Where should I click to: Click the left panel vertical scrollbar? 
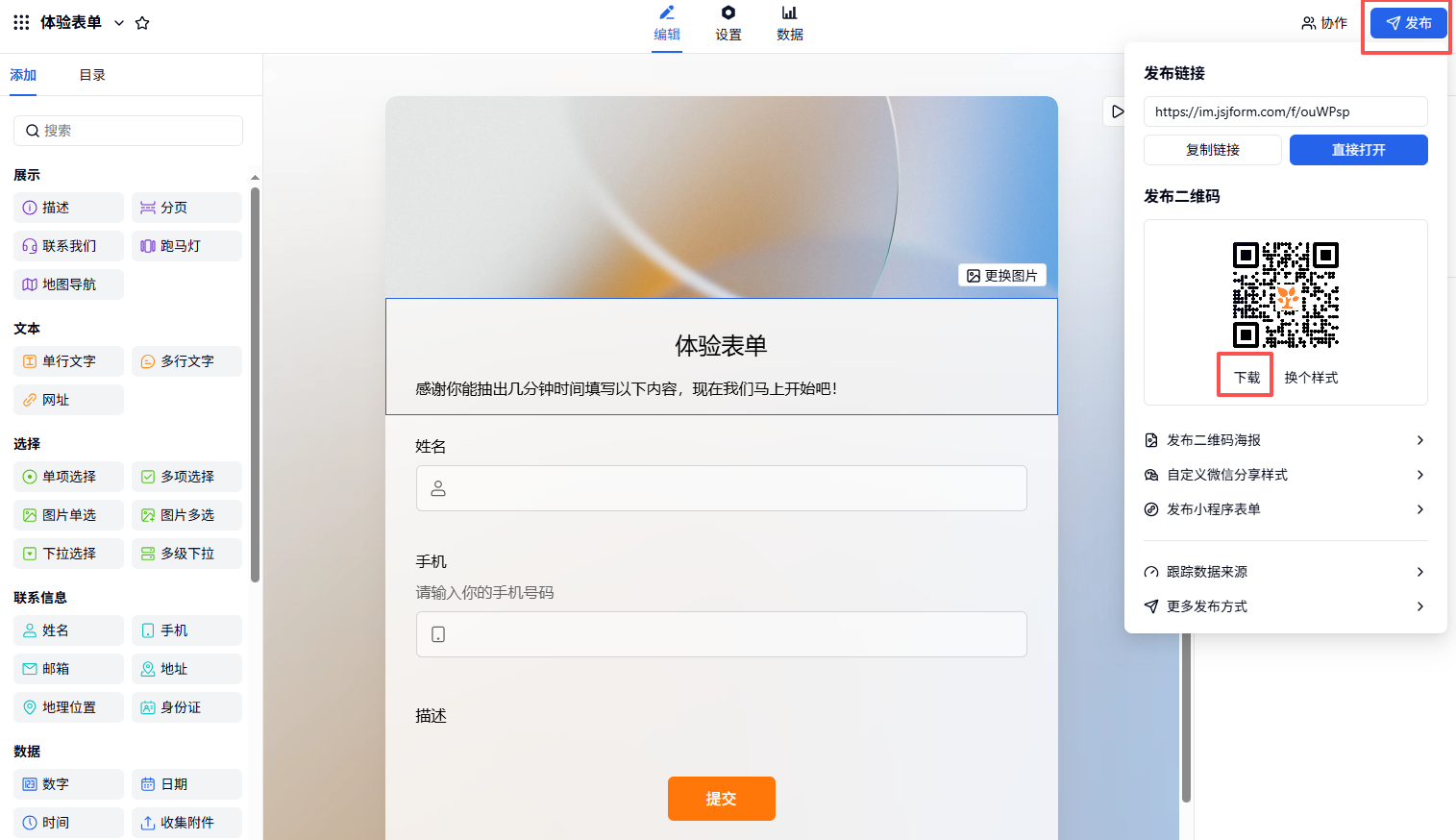pos(255,384)
